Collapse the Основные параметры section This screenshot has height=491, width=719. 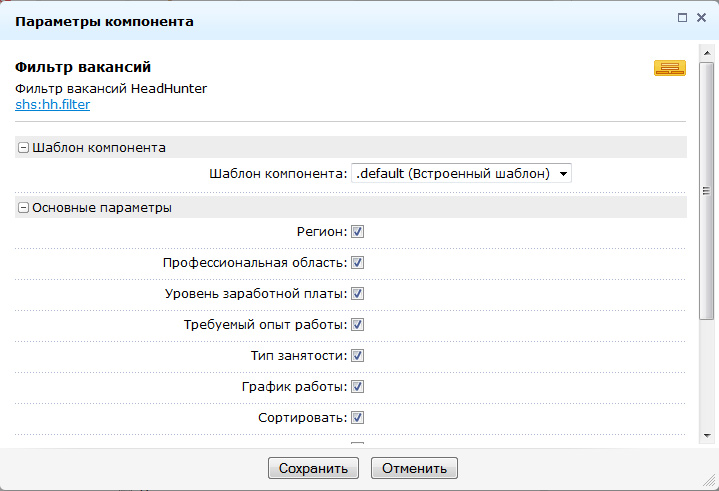tap(23, 208)
